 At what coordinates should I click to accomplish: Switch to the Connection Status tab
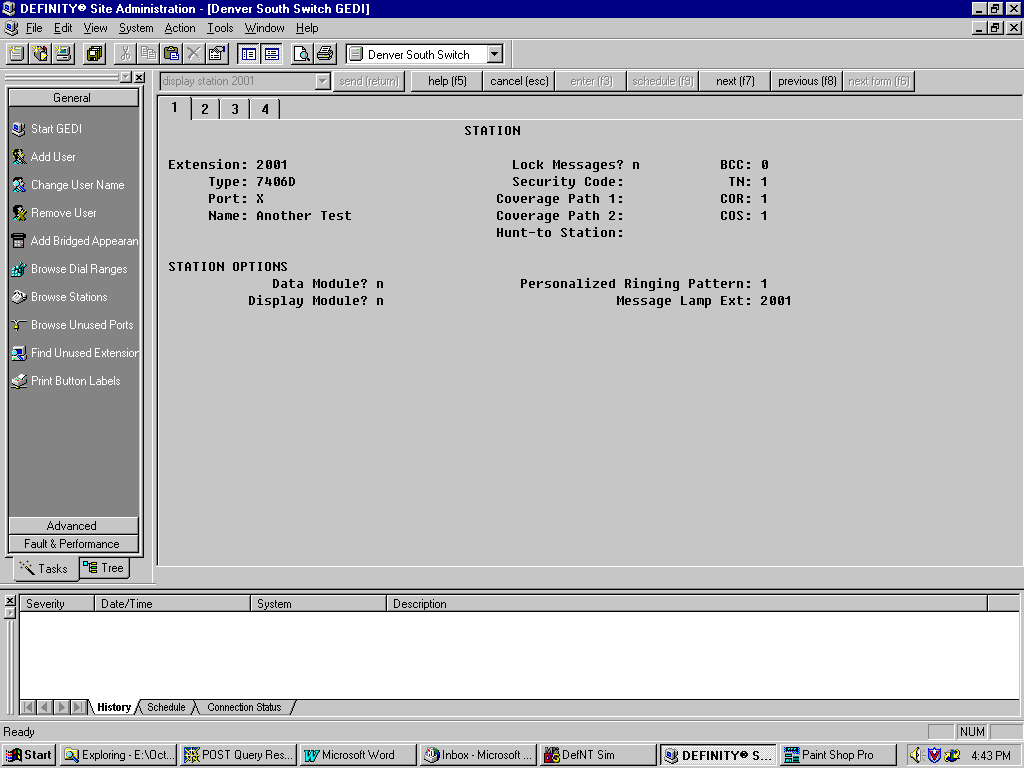click(244, 707)
